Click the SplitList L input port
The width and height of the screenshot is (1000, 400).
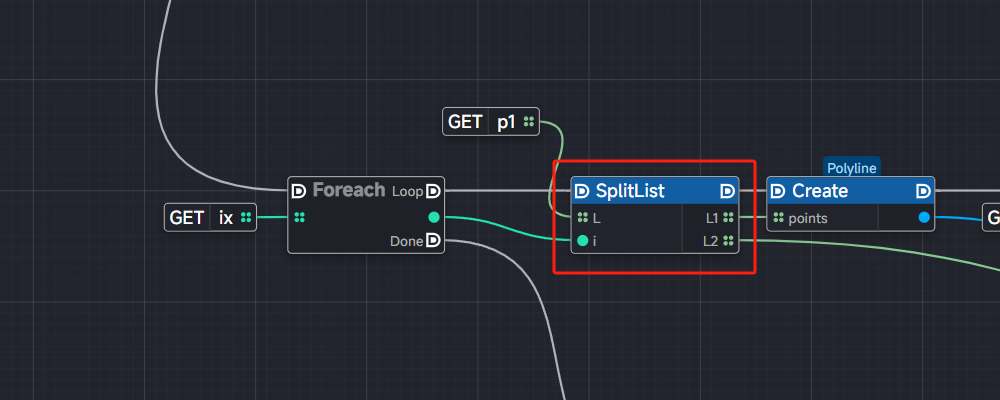[x=582, y=217]
